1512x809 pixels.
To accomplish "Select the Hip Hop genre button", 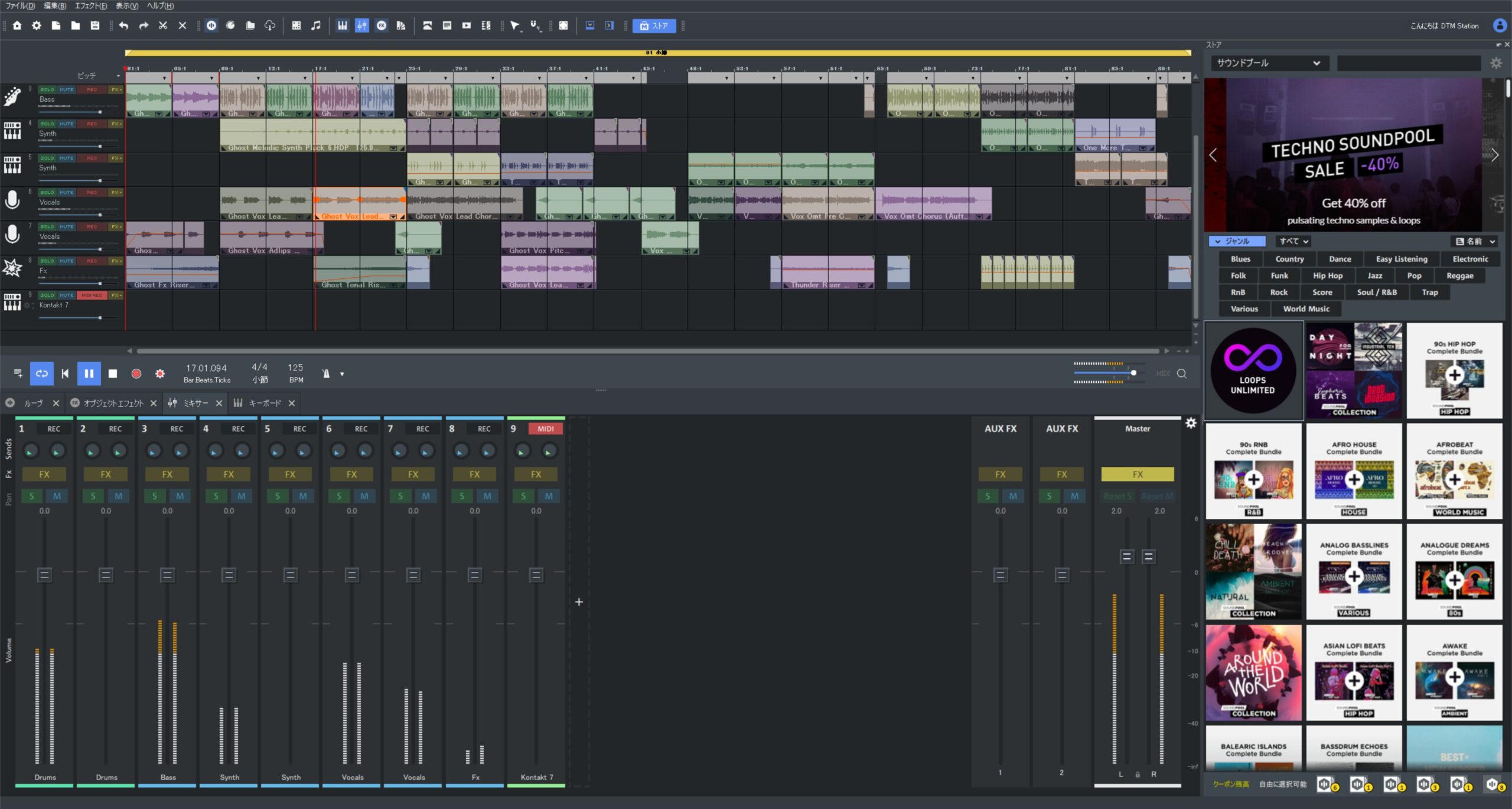I will (1328, 275).
